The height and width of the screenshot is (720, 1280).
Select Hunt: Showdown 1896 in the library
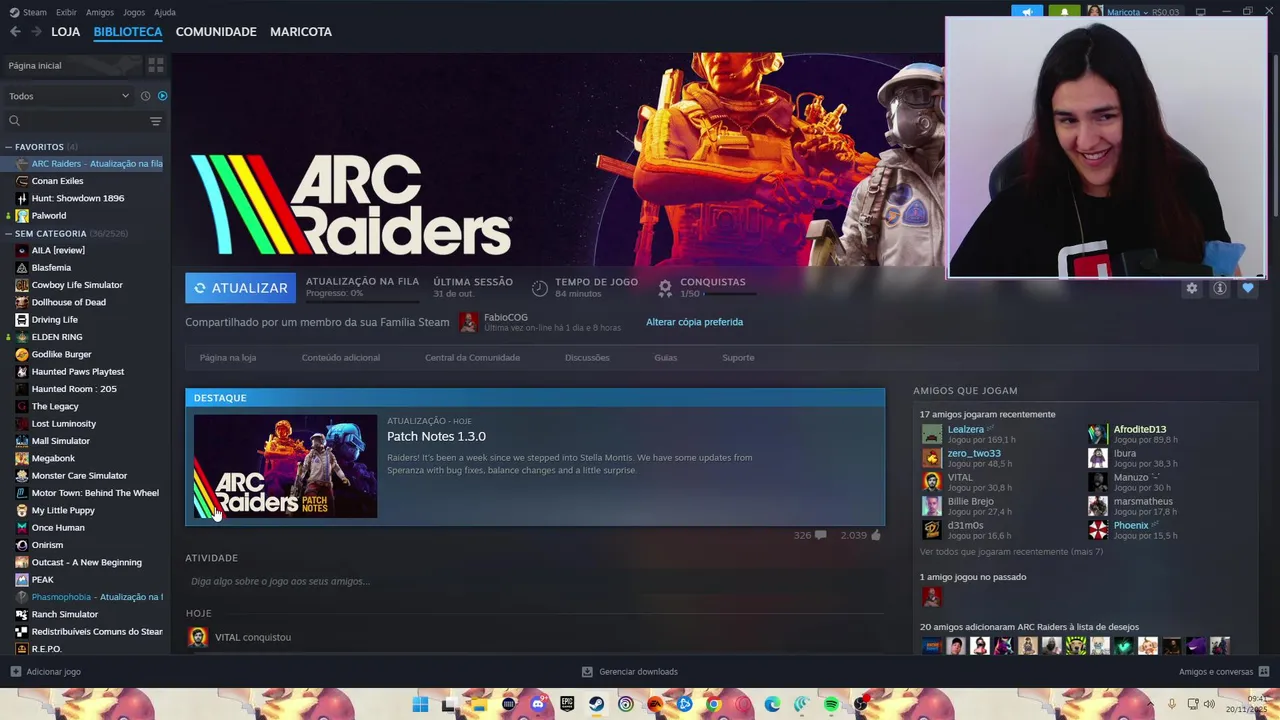coord(78,198)
